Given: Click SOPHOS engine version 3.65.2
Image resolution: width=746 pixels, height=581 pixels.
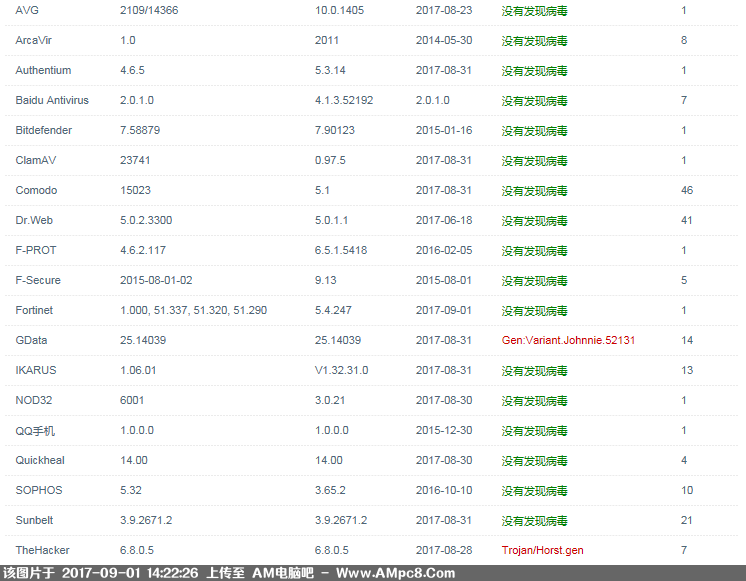Looking at the screenshot, I should tap(330, 490).
